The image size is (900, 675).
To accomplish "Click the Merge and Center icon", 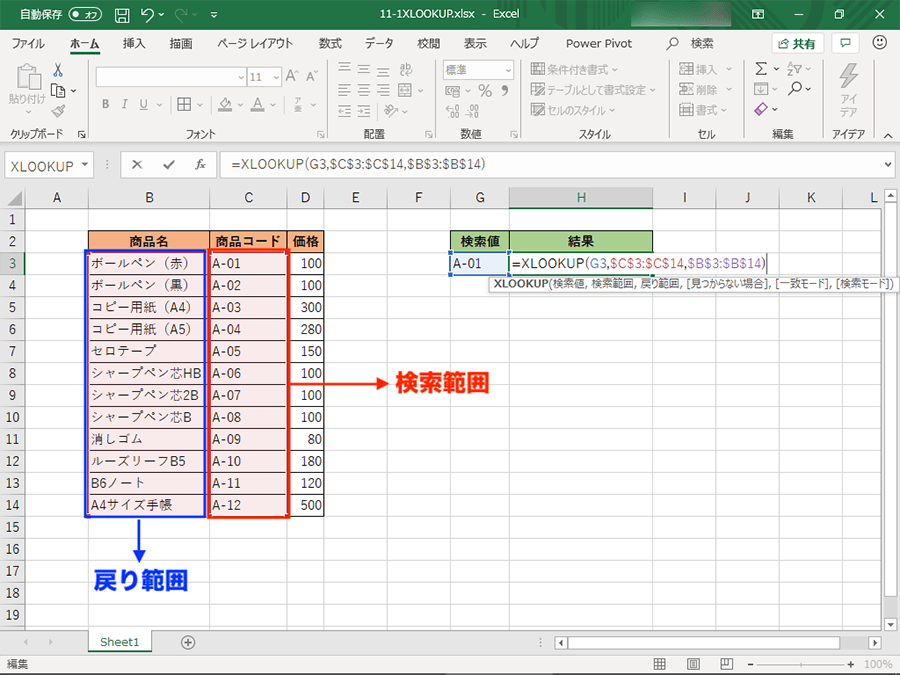I will coord(405,90).
